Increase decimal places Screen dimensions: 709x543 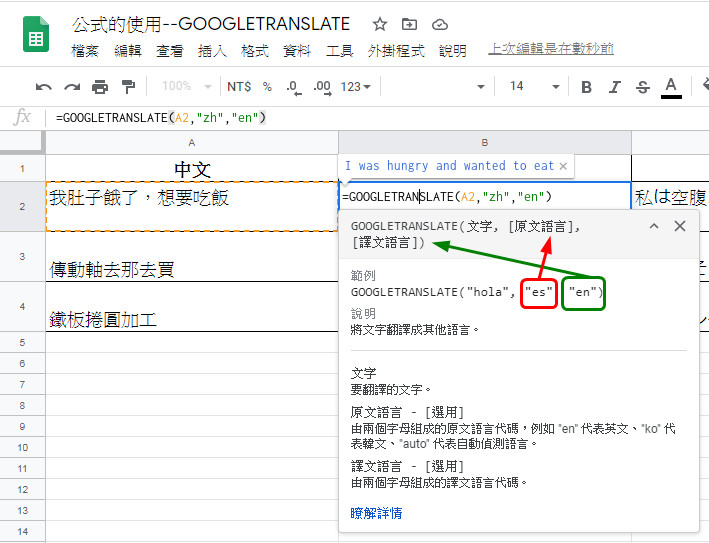pos(322,87)
